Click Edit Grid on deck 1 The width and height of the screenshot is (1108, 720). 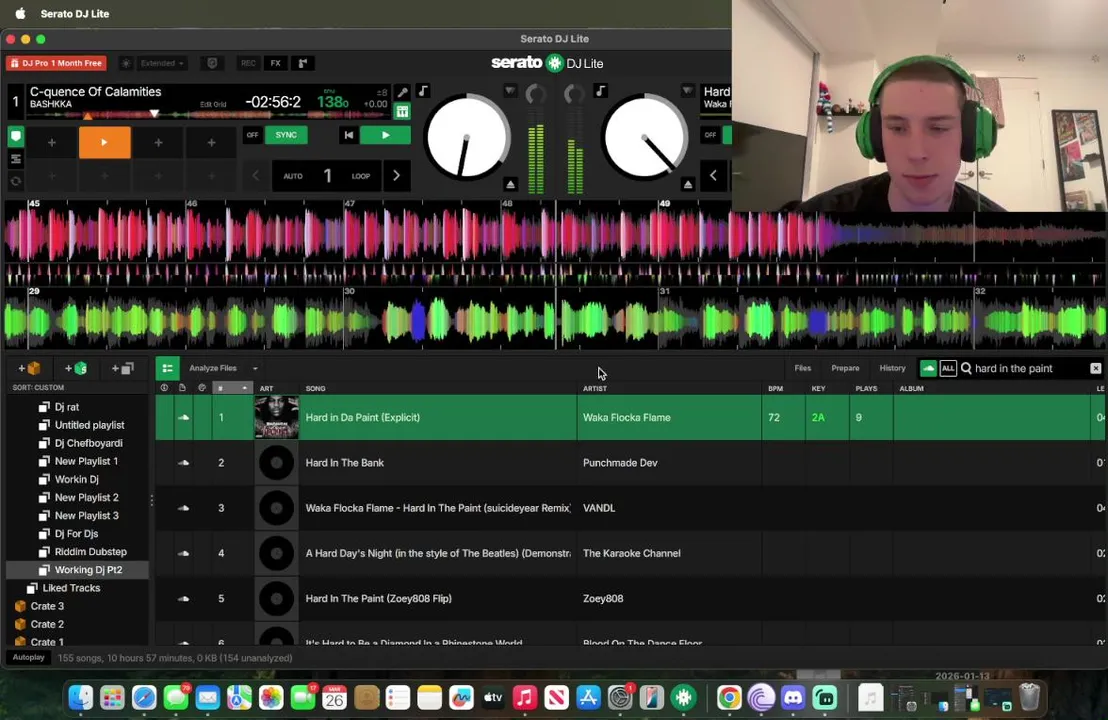coord(213,104)
